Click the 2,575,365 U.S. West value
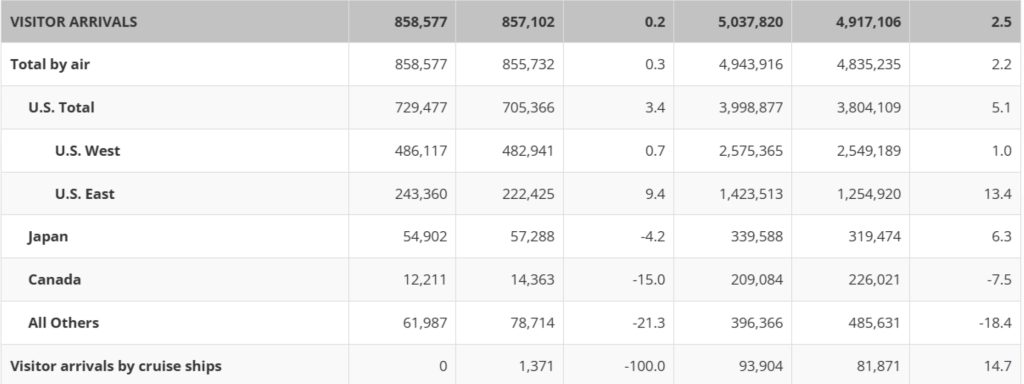 (x=751, y=150)
